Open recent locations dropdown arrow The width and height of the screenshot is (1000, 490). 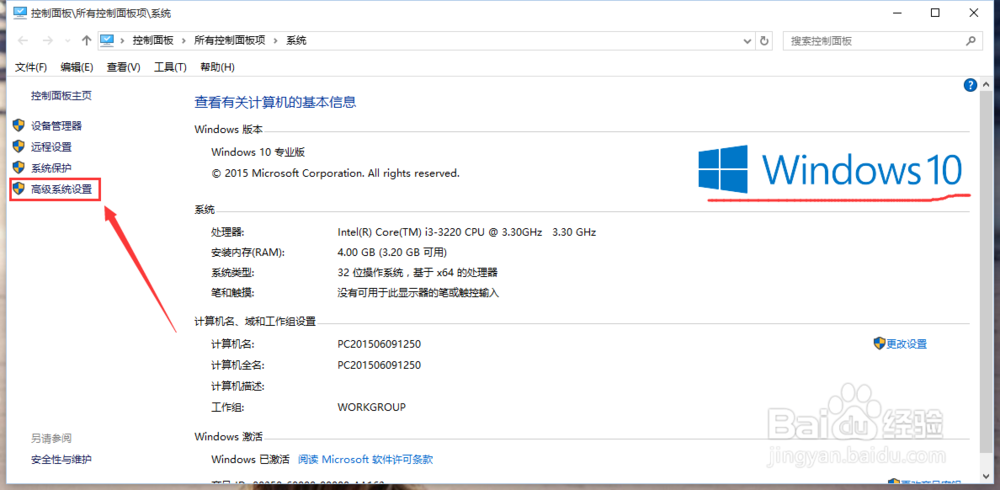click(68, 41)
